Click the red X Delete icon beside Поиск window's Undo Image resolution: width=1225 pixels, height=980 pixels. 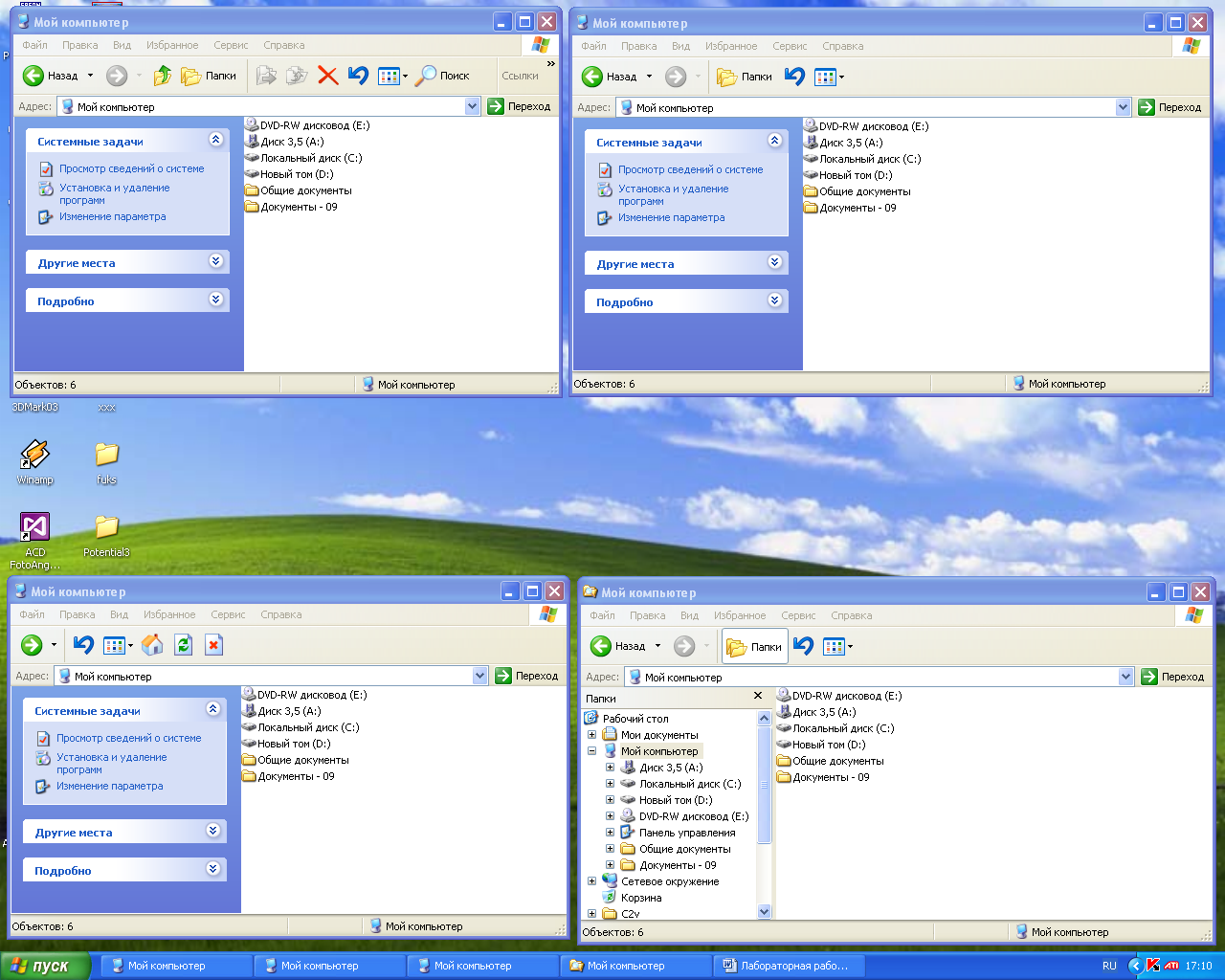point(328,76)
